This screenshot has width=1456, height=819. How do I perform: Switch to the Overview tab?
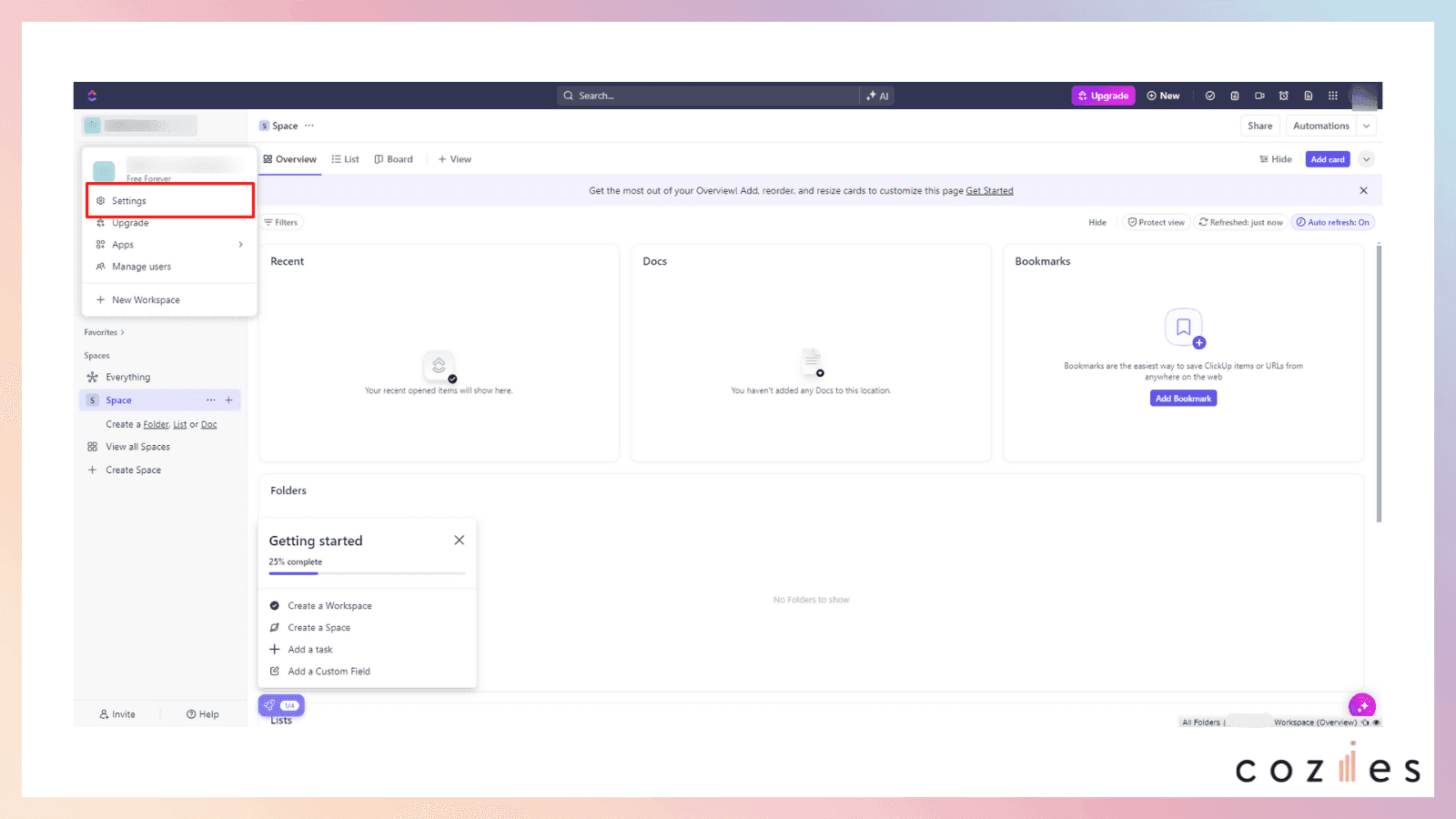[290, 159]
